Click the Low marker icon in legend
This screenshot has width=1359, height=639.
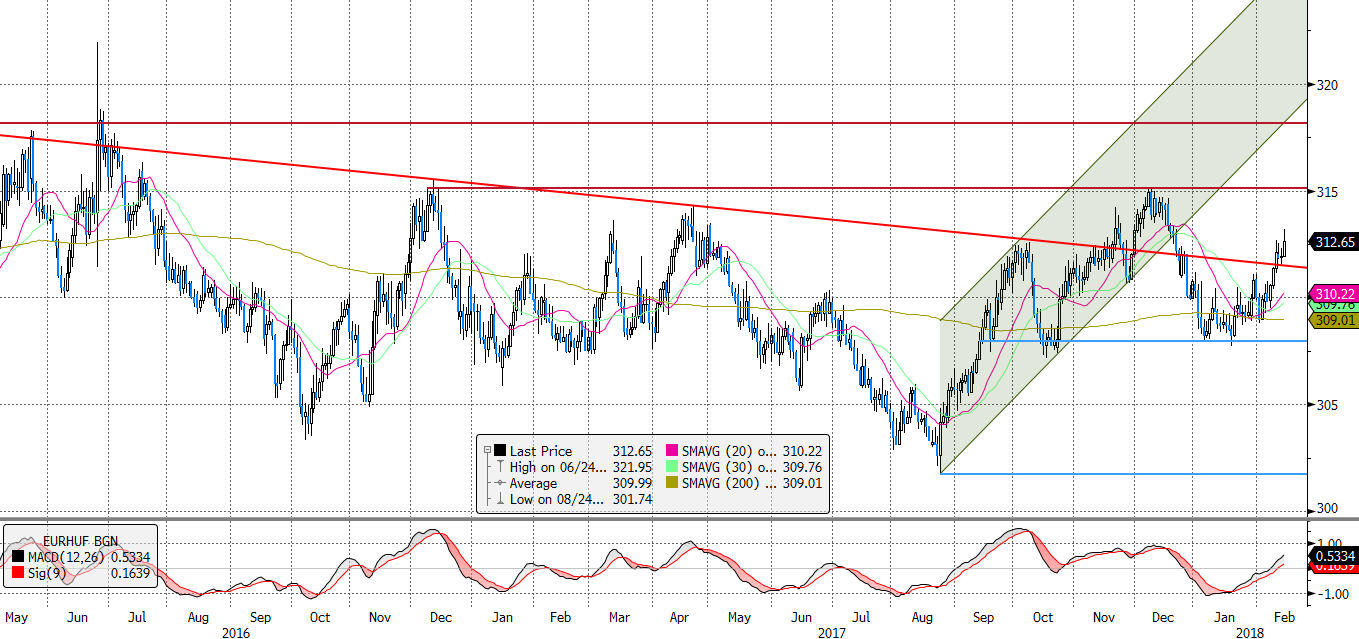point(499,499)
